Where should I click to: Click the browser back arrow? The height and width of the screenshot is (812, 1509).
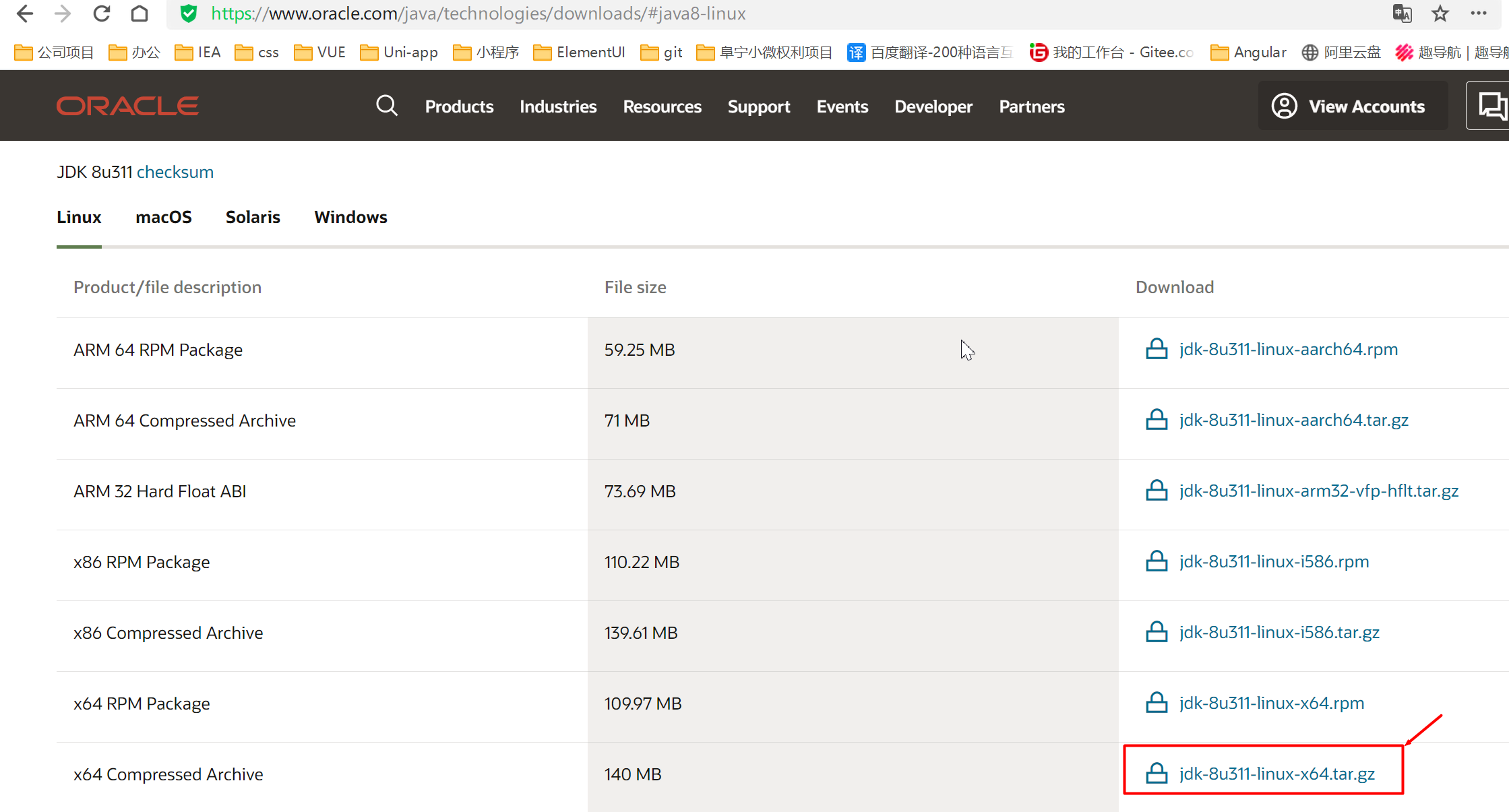coord(25,13)
